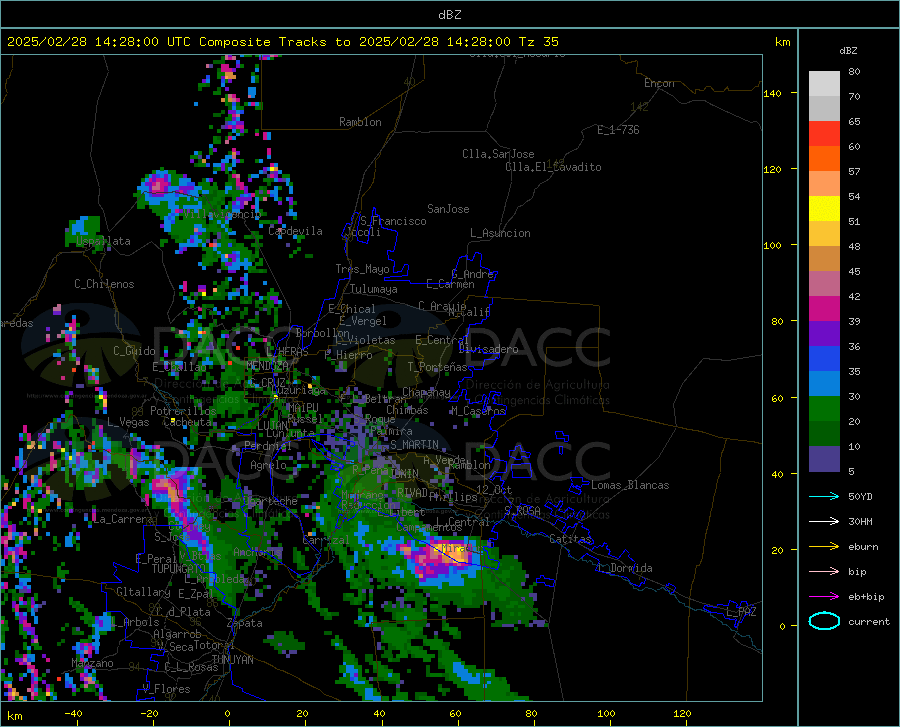Click the 'Clla.El_Cavadito' map label
The image size is (900, 727).
point(553,167)
